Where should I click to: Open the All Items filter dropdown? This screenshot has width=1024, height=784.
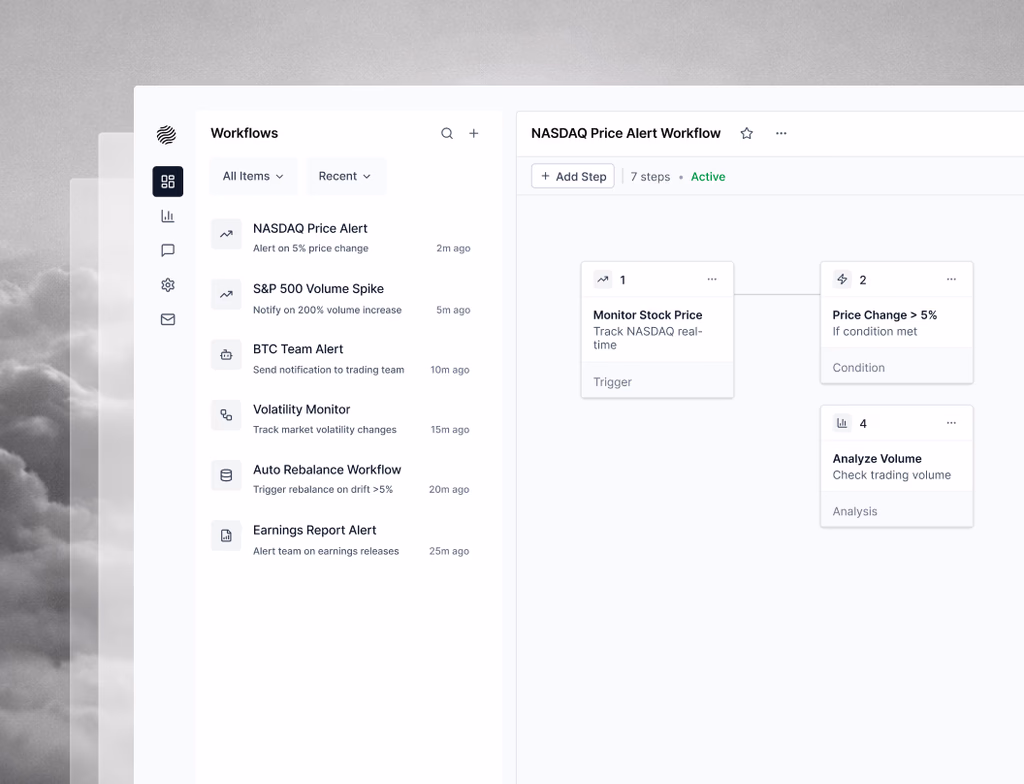tap(252, 176)
